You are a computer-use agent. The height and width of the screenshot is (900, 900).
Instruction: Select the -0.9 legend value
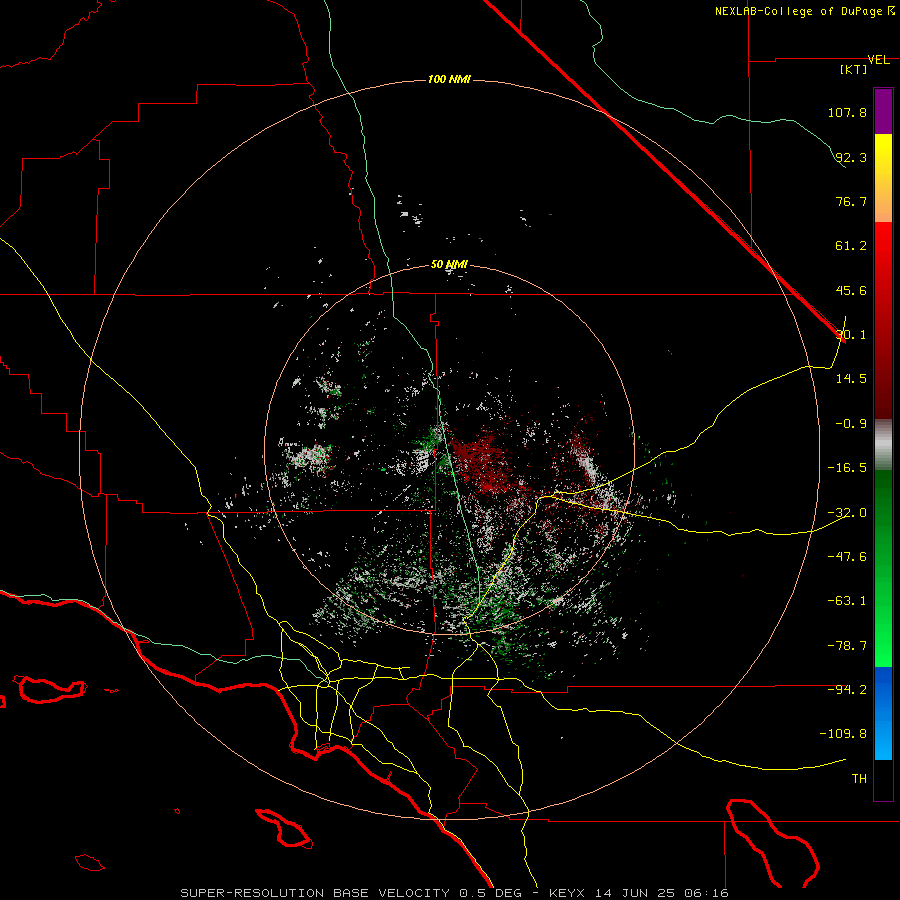(x=851, y=424)
